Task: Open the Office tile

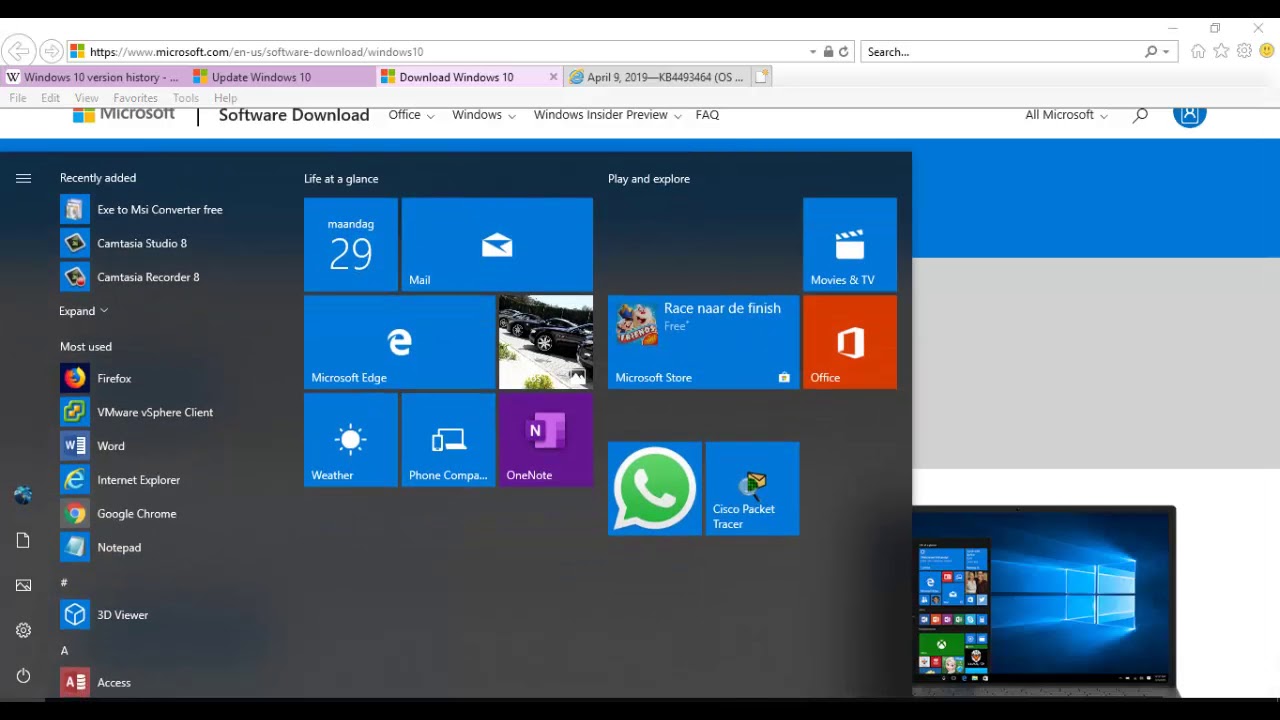Action: (x=850, y=342)
